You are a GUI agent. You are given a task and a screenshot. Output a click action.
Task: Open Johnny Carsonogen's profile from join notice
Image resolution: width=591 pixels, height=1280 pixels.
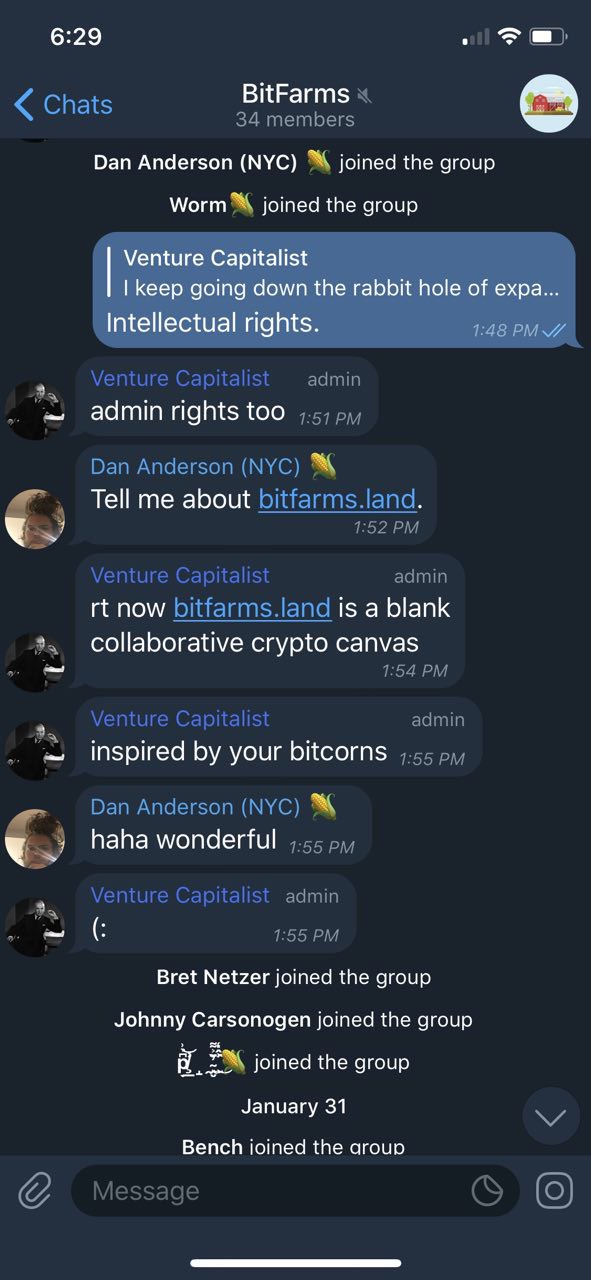click(213, 1020)
